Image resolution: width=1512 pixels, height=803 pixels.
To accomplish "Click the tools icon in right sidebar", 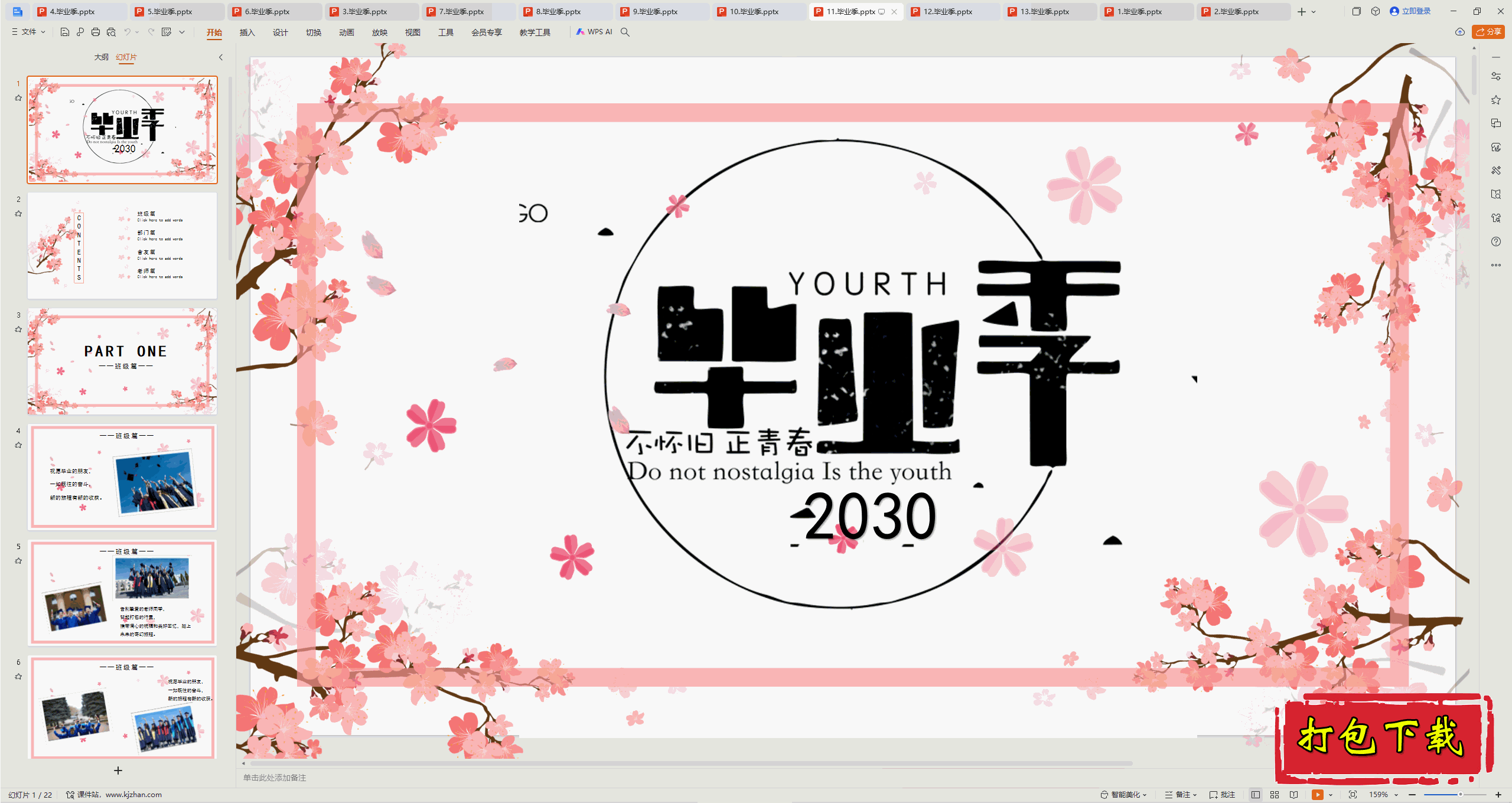I will pos(1496,171).
